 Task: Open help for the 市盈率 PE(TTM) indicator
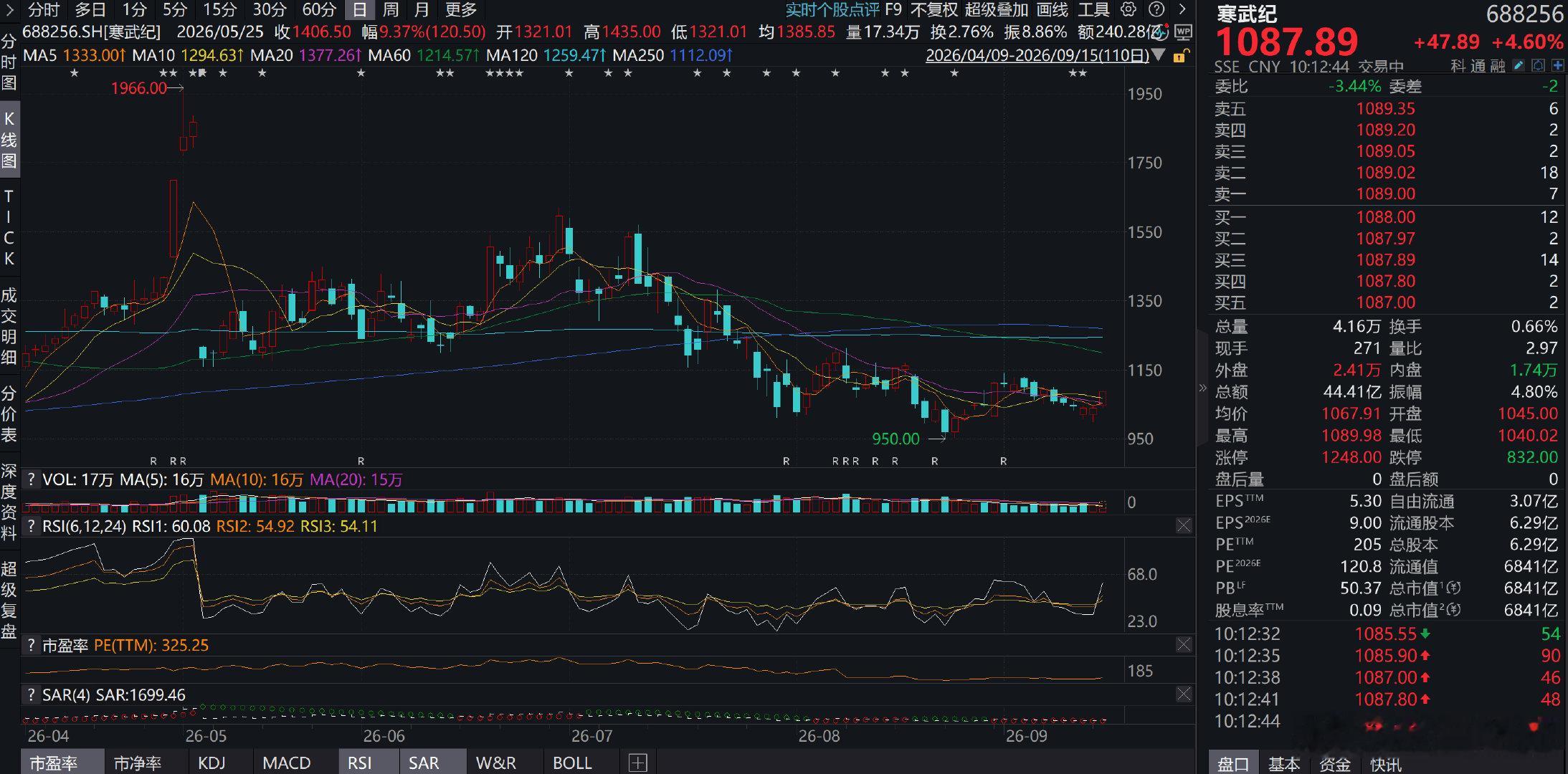click(31, 646)
